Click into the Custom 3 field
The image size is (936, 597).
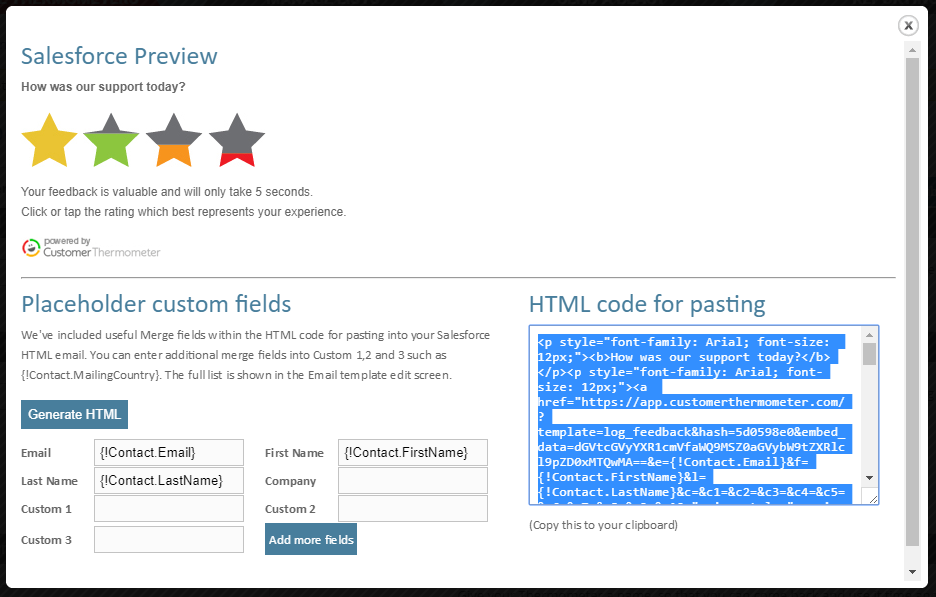click(x=169, y=540)
